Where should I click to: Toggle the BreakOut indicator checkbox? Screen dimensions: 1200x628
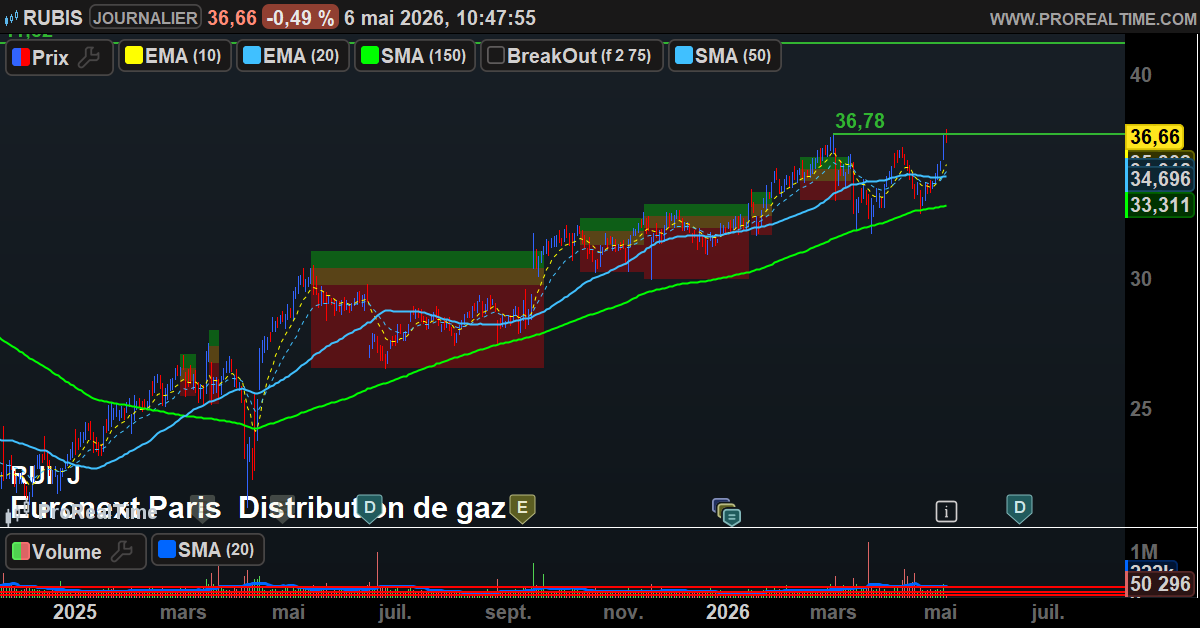point(495,56)
